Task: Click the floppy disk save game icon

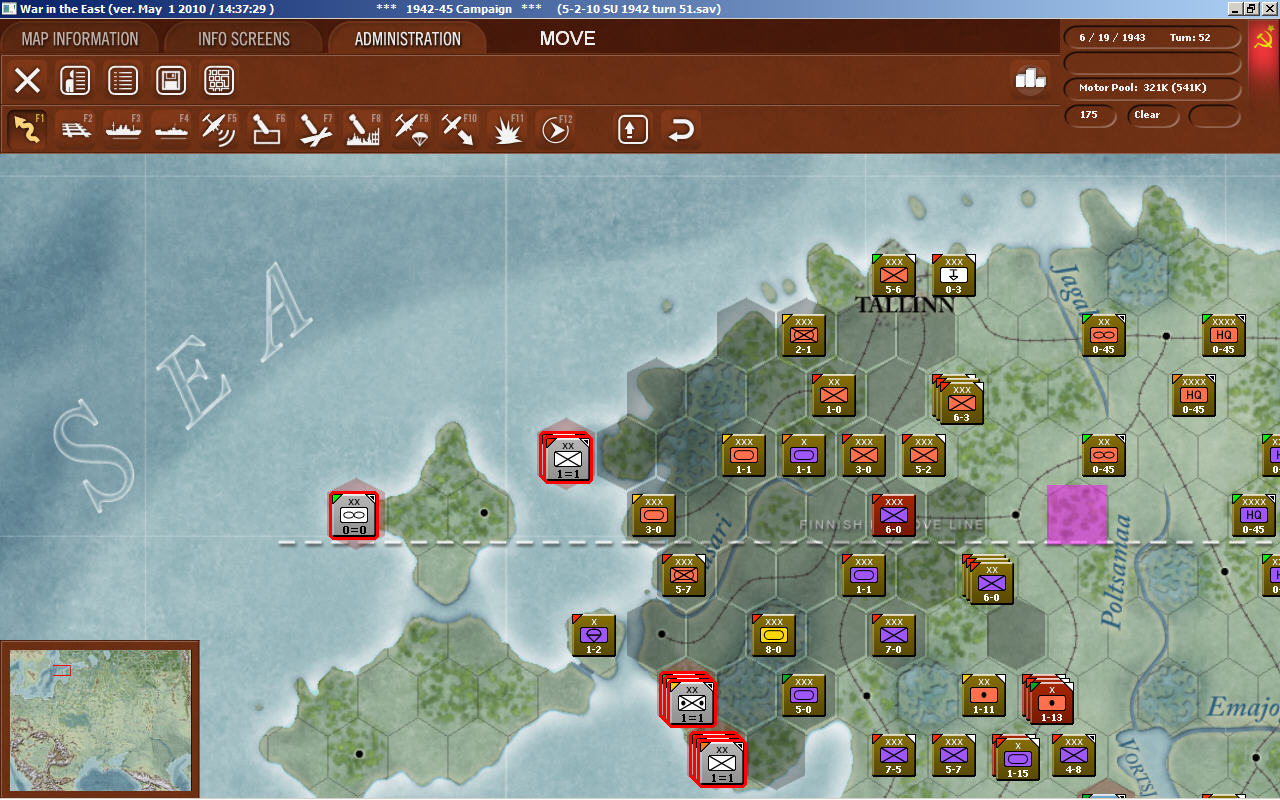Action: [x=171, y=81]
